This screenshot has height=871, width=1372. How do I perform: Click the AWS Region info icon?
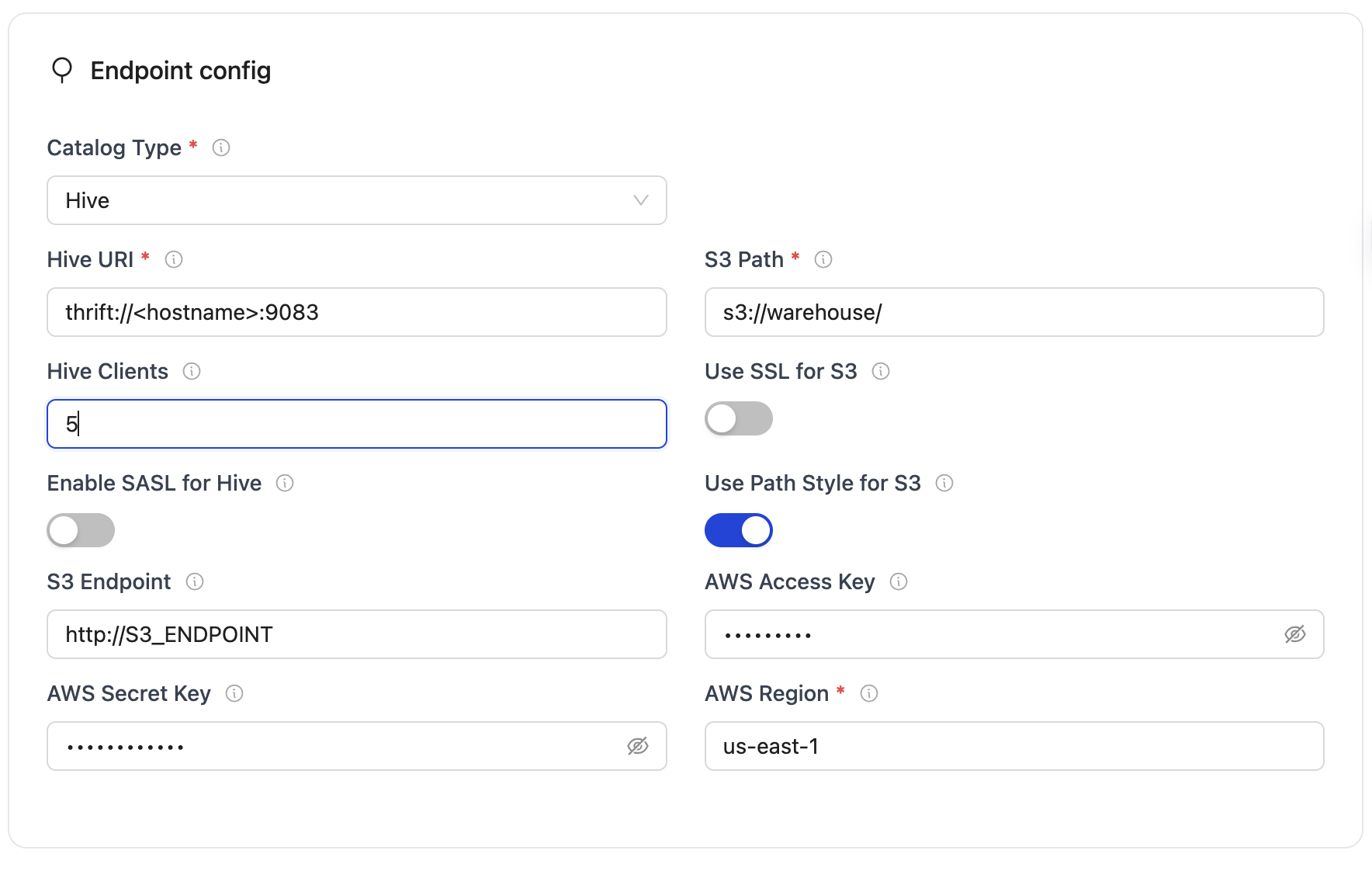870,694
